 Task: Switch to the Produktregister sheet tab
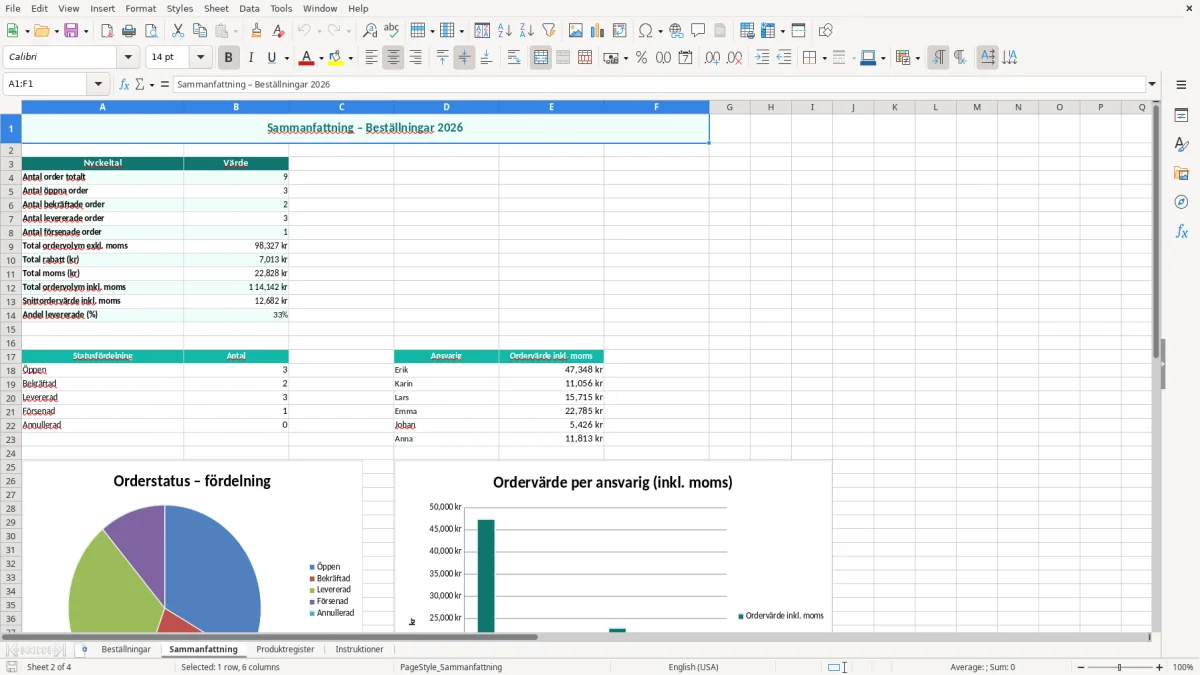tap(285, 650)
